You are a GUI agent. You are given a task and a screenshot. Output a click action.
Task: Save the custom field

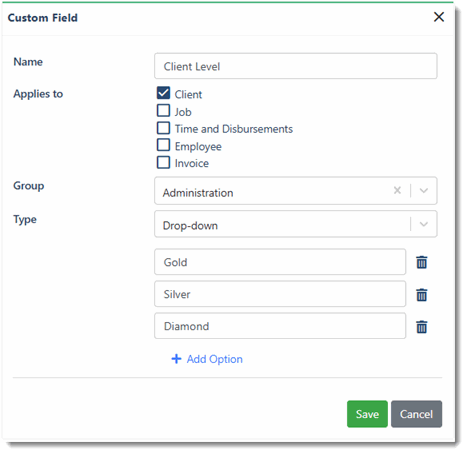pos(367,414)
